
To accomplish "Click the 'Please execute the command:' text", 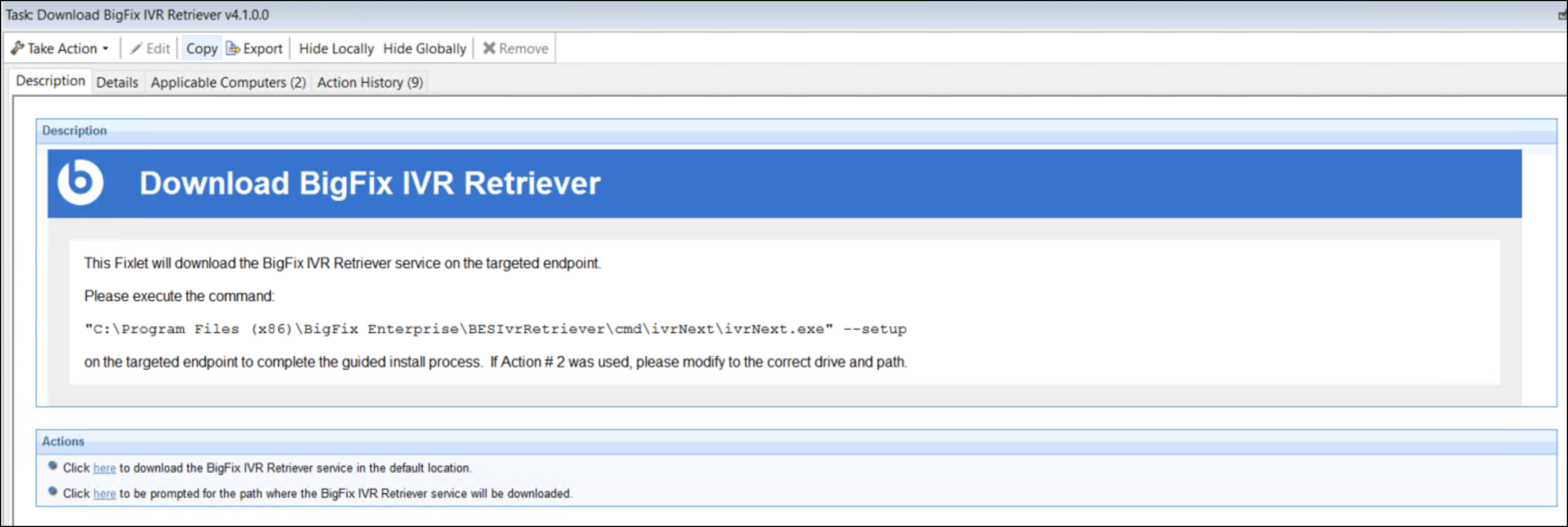I will click(x=179, y=296).
